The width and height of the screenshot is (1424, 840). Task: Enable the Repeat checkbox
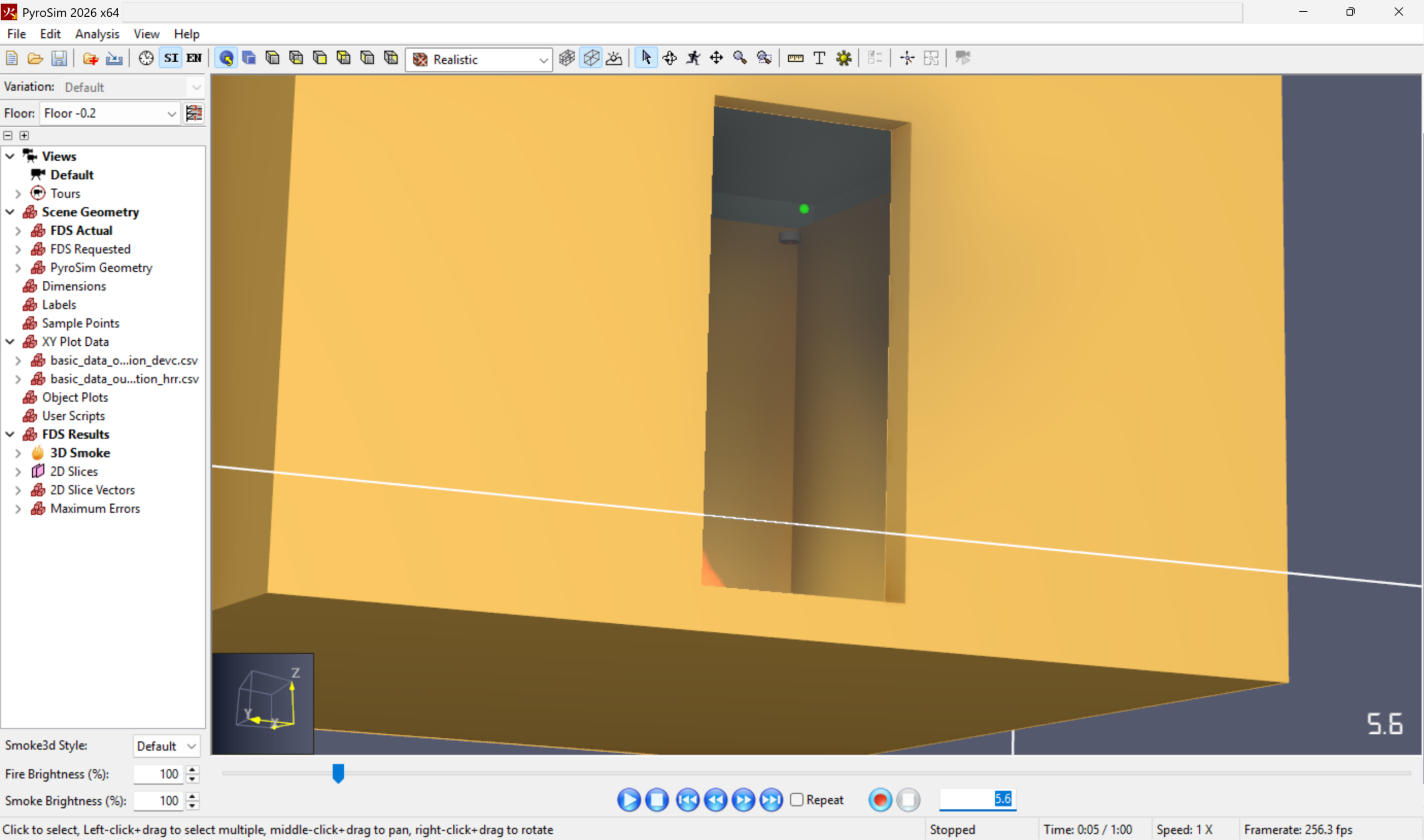(x=797, y=800)
